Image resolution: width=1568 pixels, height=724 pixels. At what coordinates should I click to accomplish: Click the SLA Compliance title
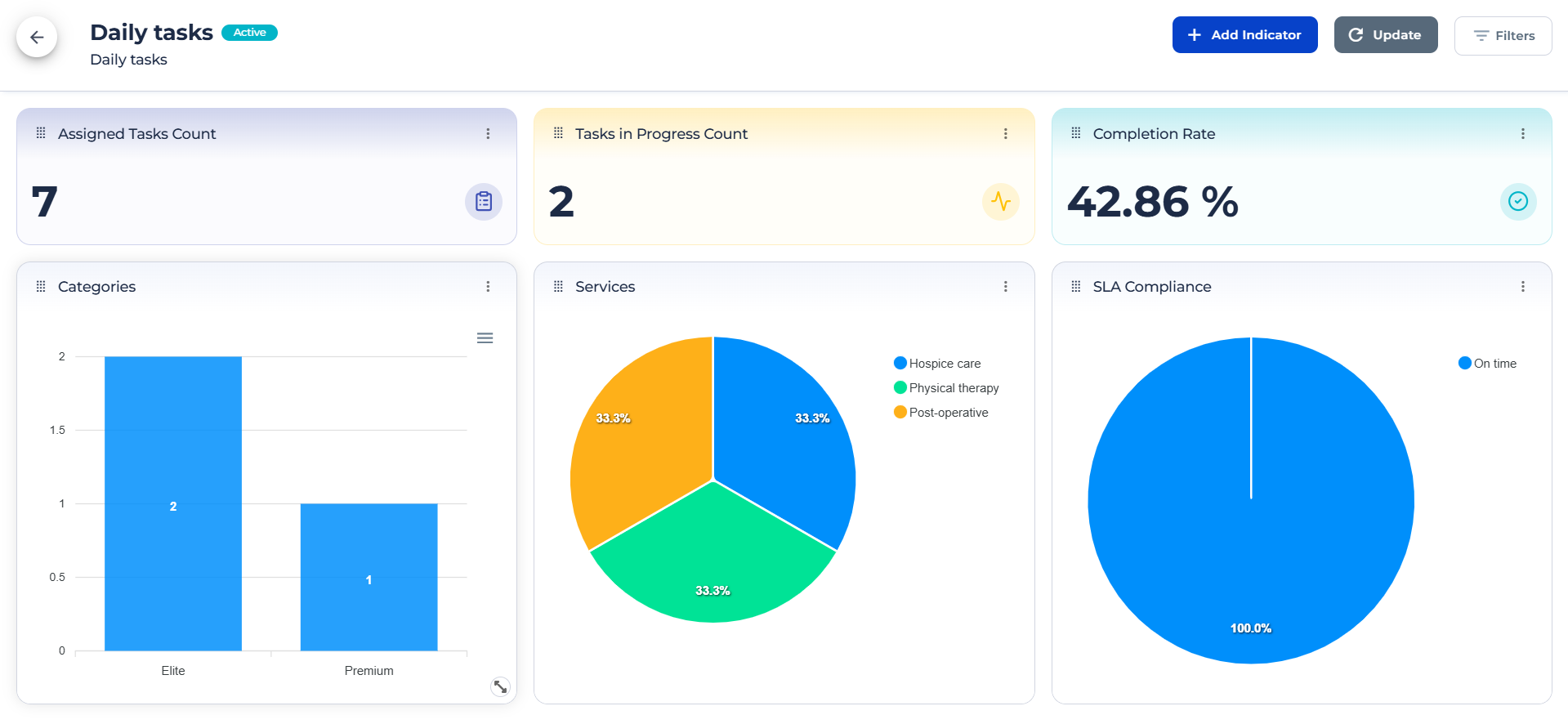click(1152, 287)
